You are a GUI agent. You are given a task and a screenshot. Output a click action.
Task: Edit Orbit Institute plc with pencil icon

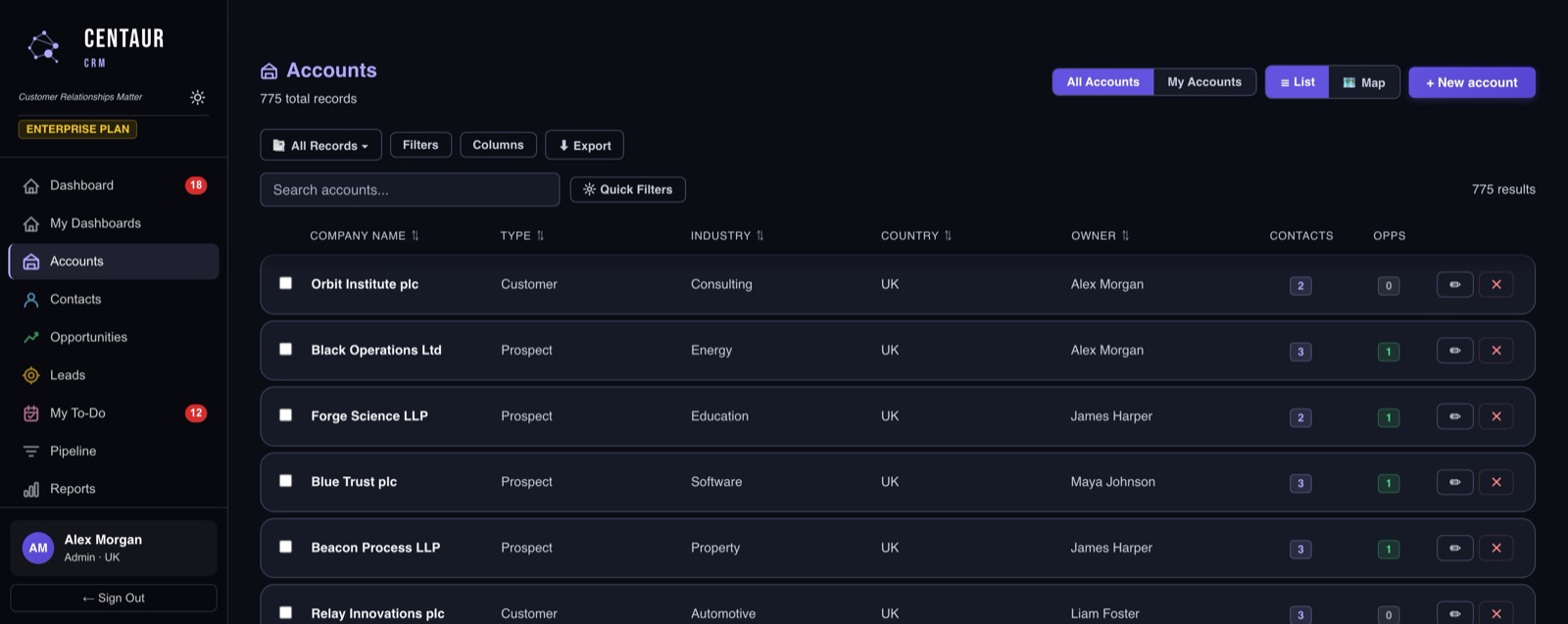[1455, 285]
